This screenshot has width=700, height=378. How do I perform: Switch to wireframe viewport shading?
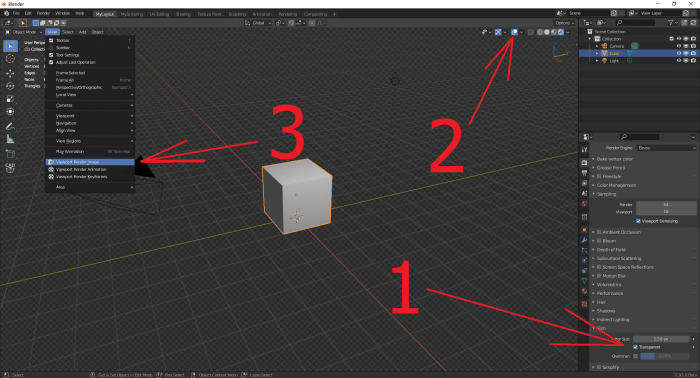[540, 32]
